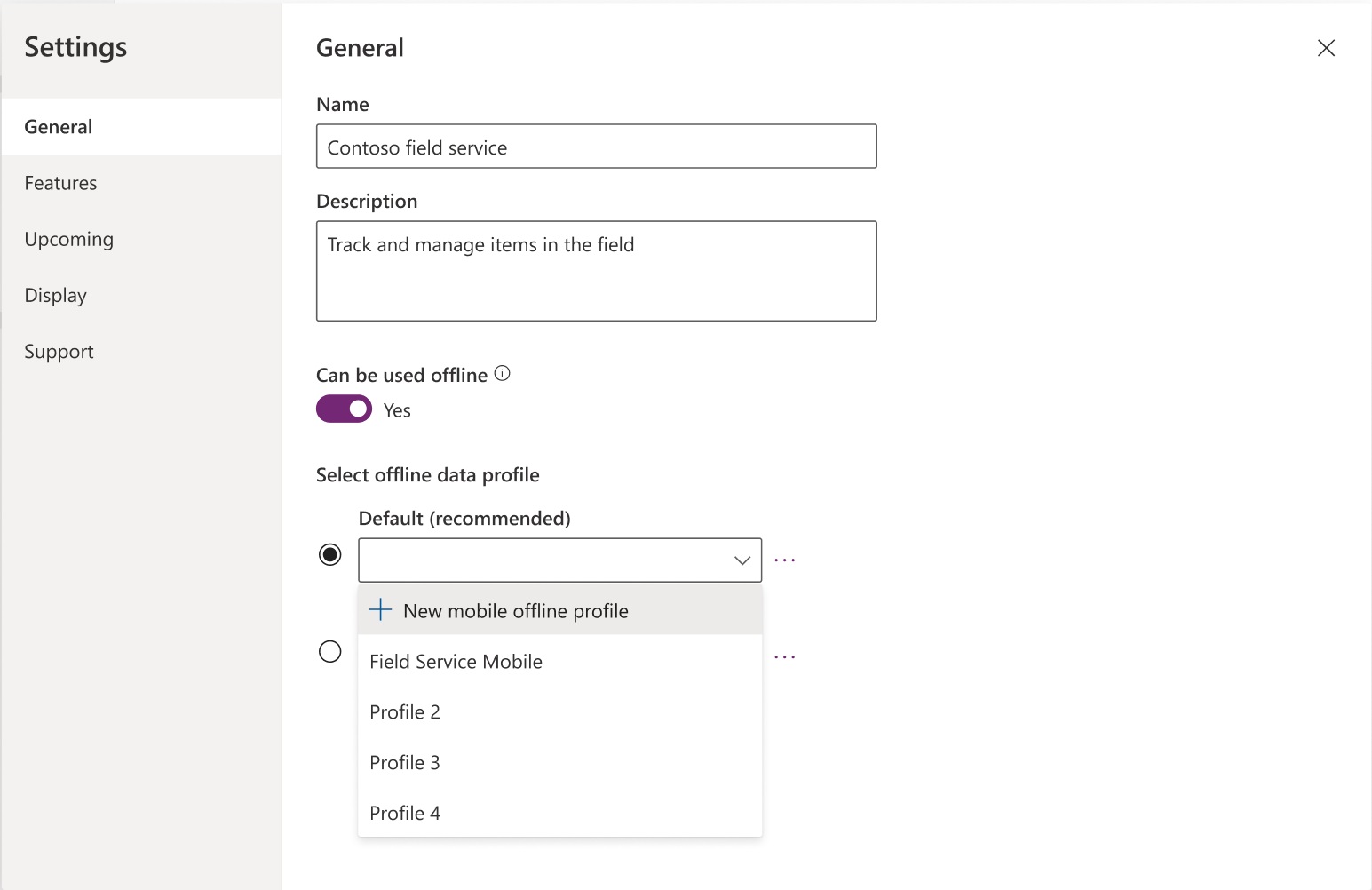1372x890 pixels.
Task: Disable the "Can be used offline" toggle
Action: point(344,409)
